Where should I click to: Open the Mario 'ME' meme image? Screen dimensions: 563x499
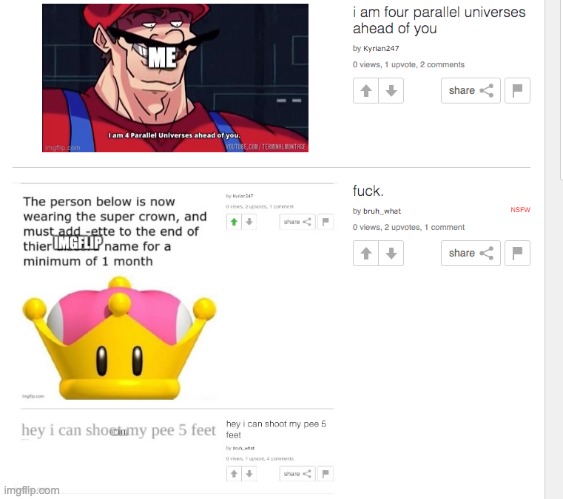coord(175,78)
